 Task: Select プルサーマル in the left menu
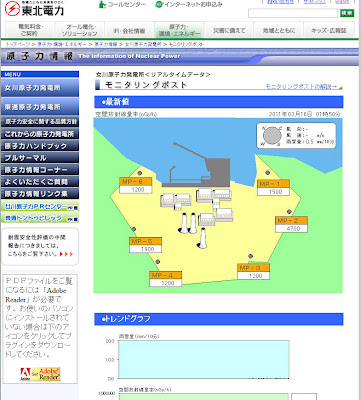coord(40,158)
